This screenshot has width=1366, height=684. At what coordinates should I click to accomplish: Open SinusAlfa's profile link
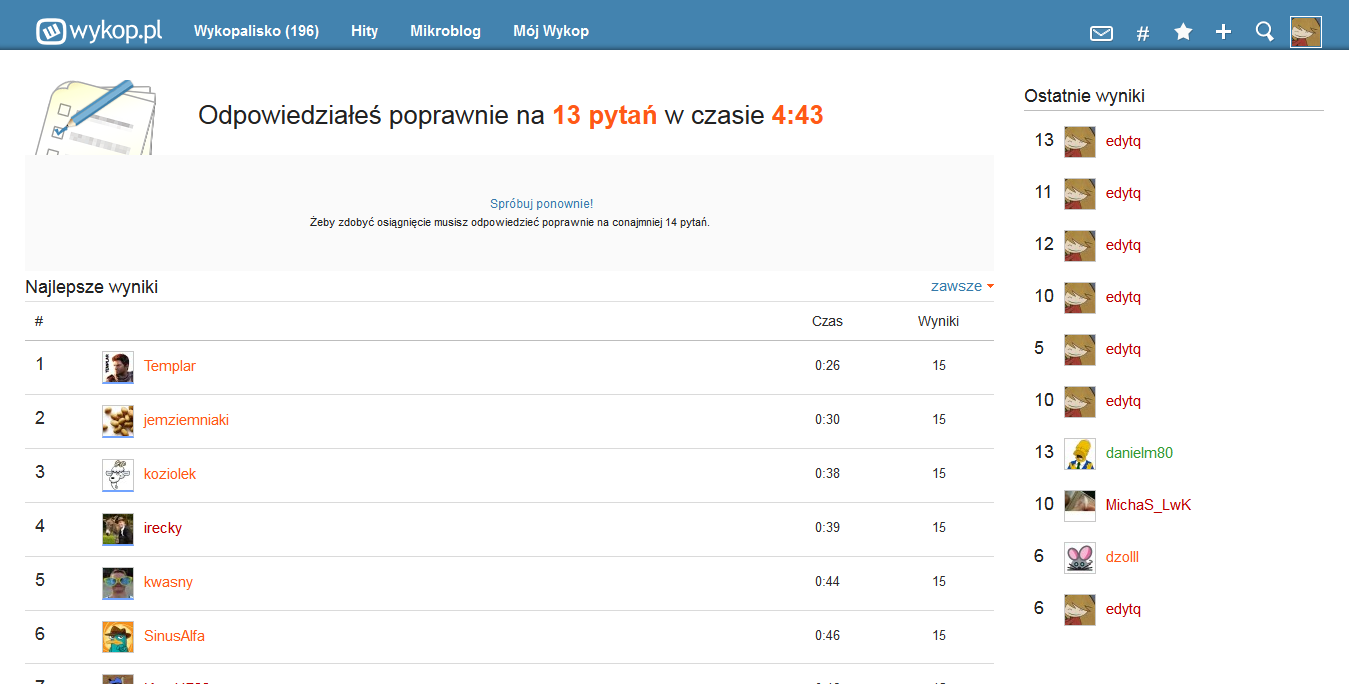point(174,636)
